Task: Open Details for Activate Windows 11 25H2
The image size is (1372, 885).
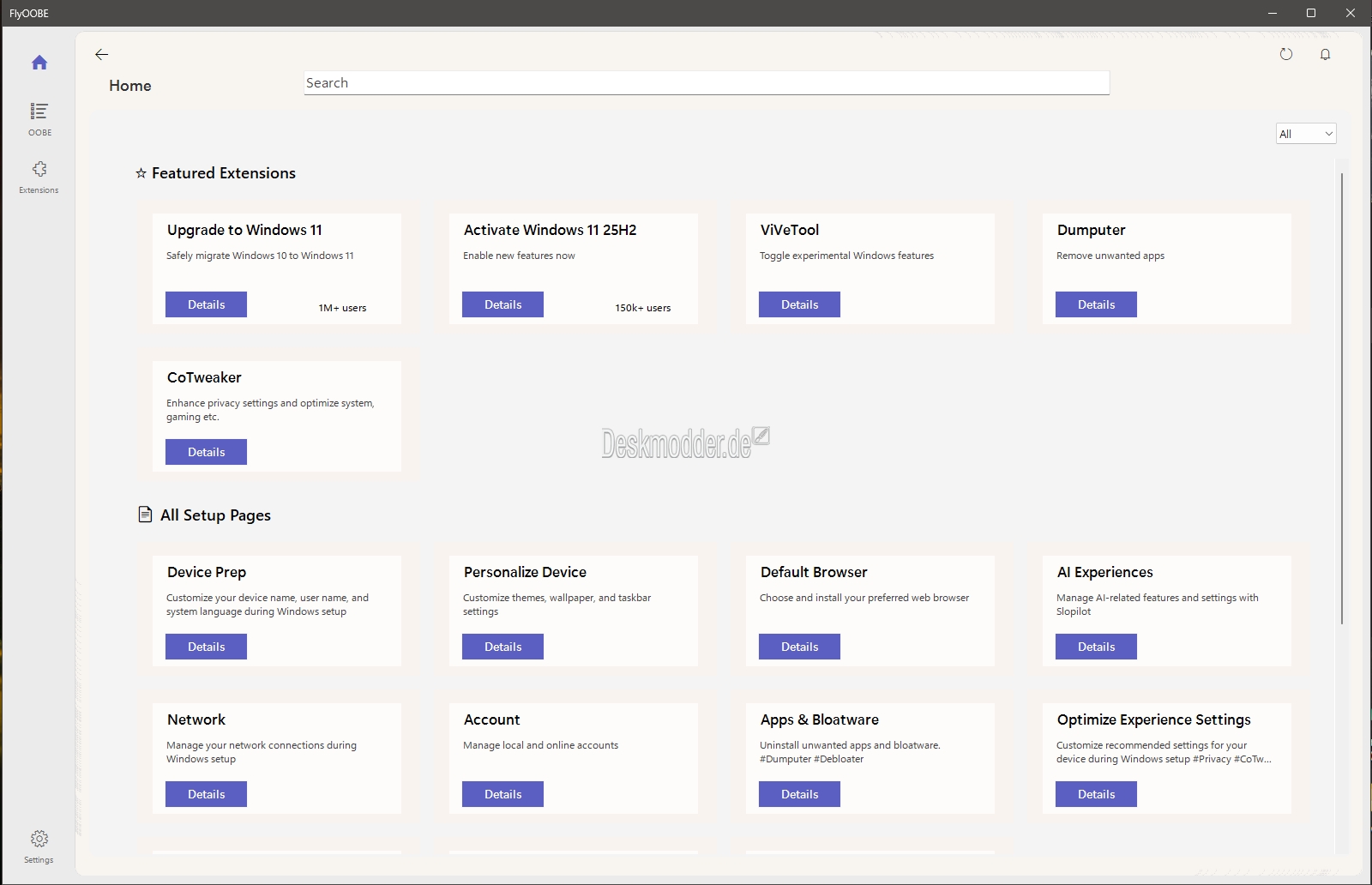Action: click(502, 304)
